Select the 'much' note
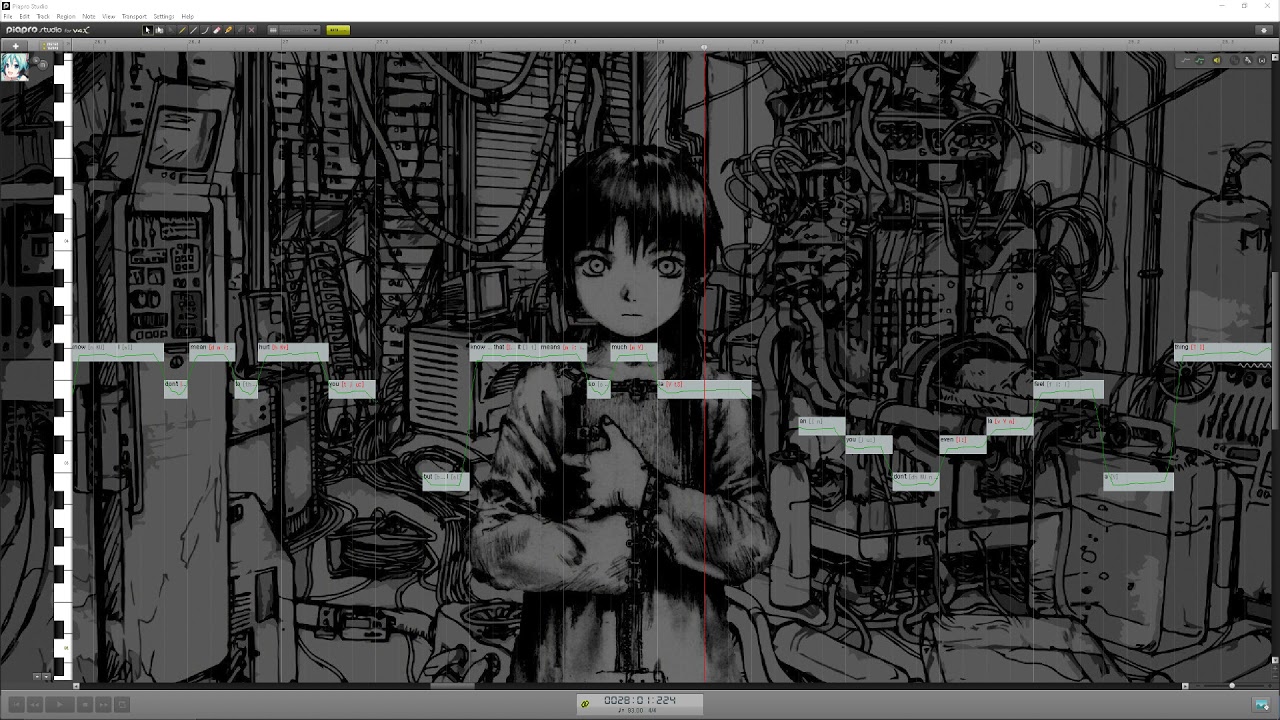This screenshot has height=720, width=1280. tap(634, 352)
